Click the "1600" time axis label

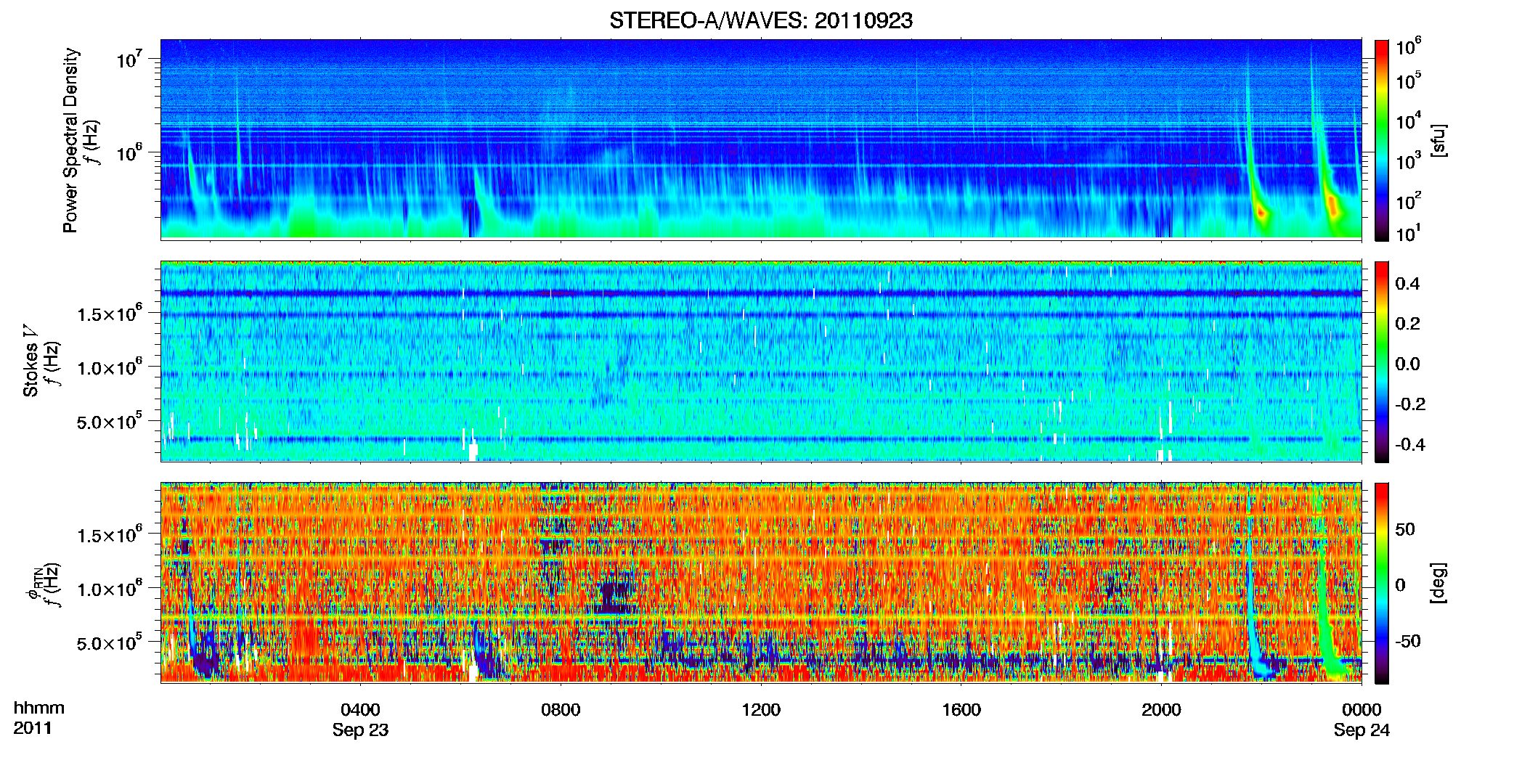(x=961, y=709)
